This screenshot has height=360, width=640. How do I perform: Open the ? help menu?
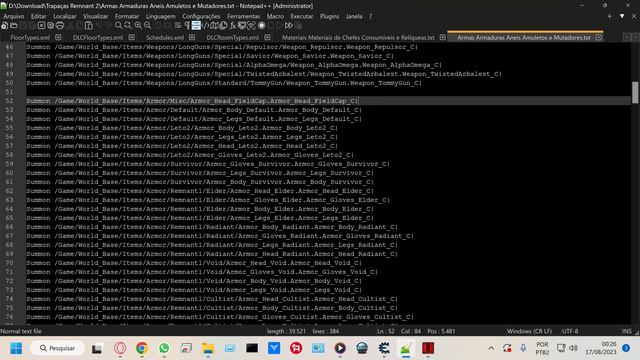pyautogui.click(x=371, y=16)
